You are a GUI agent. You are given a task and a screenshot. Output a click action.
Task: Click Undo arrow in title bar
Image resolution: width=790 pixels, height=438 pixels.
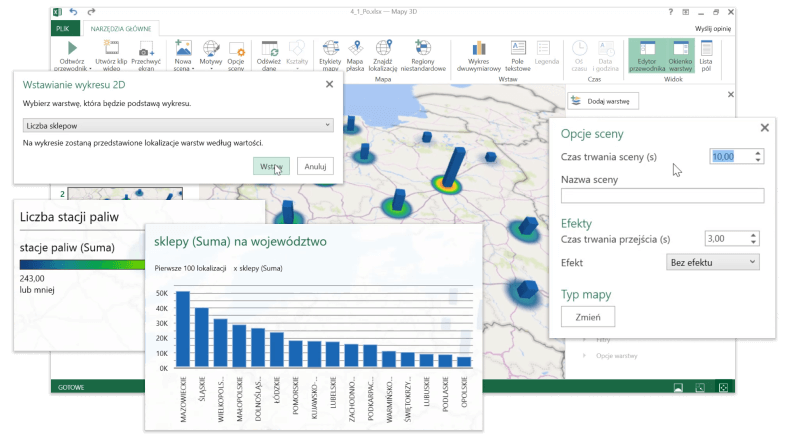click(x=74, y=12)
